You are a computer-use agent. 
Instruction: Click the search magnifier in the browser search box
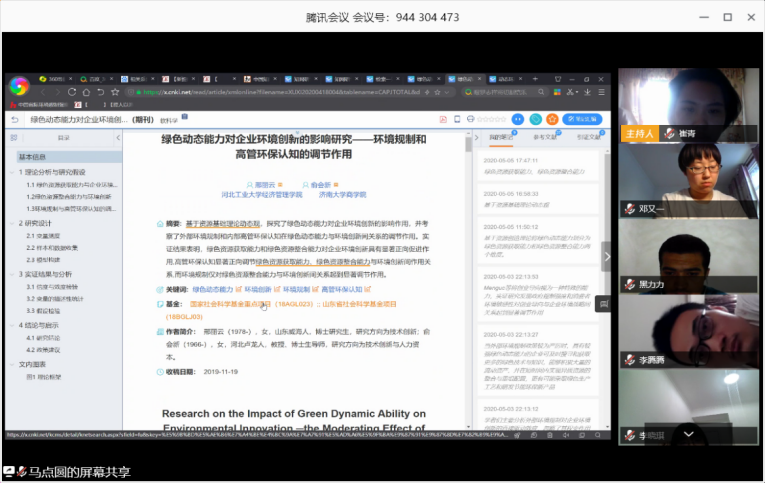click(x=541, y=92)
